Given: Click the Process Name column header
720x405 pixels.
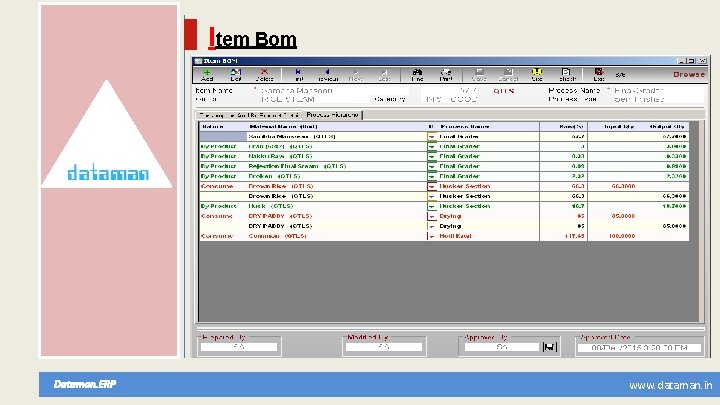Looking at the screenshot, I should [x=489, y=126].
